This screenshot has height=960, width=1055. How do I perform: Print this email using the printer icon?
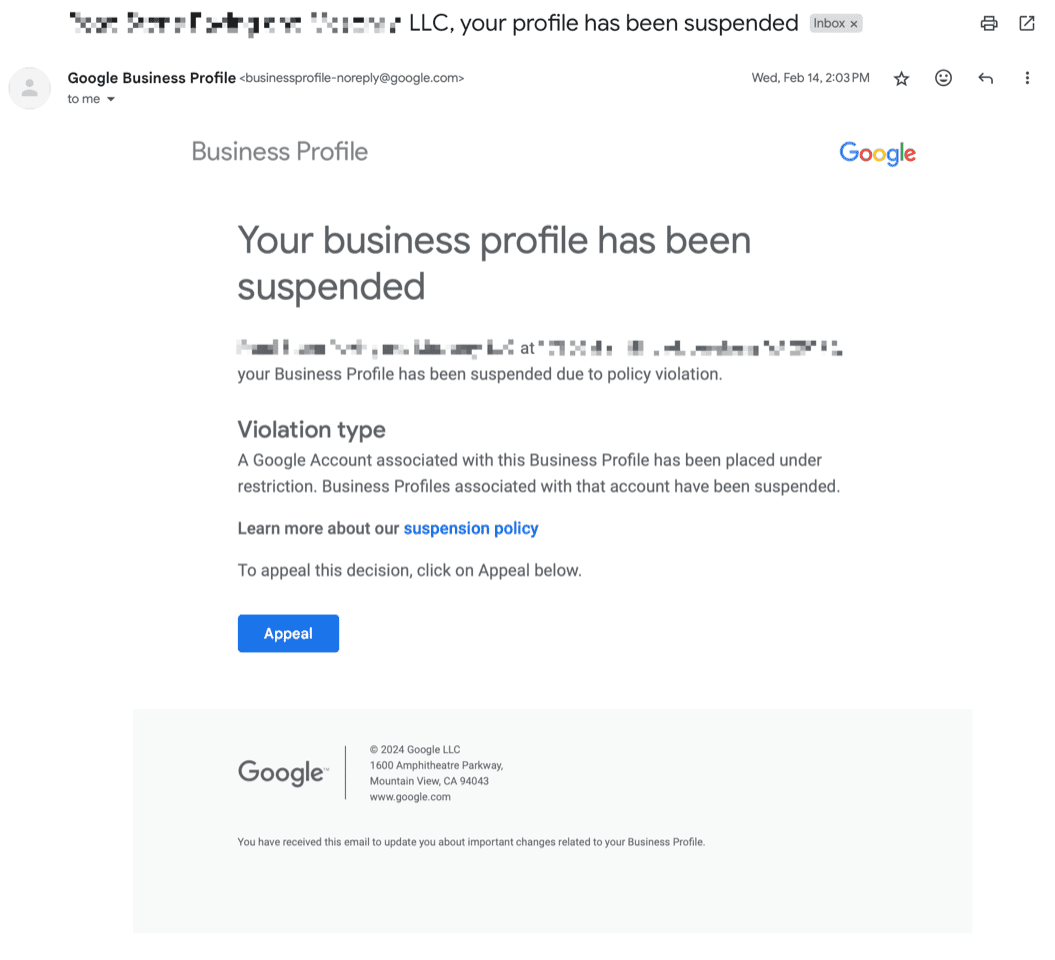click(989, 23)
